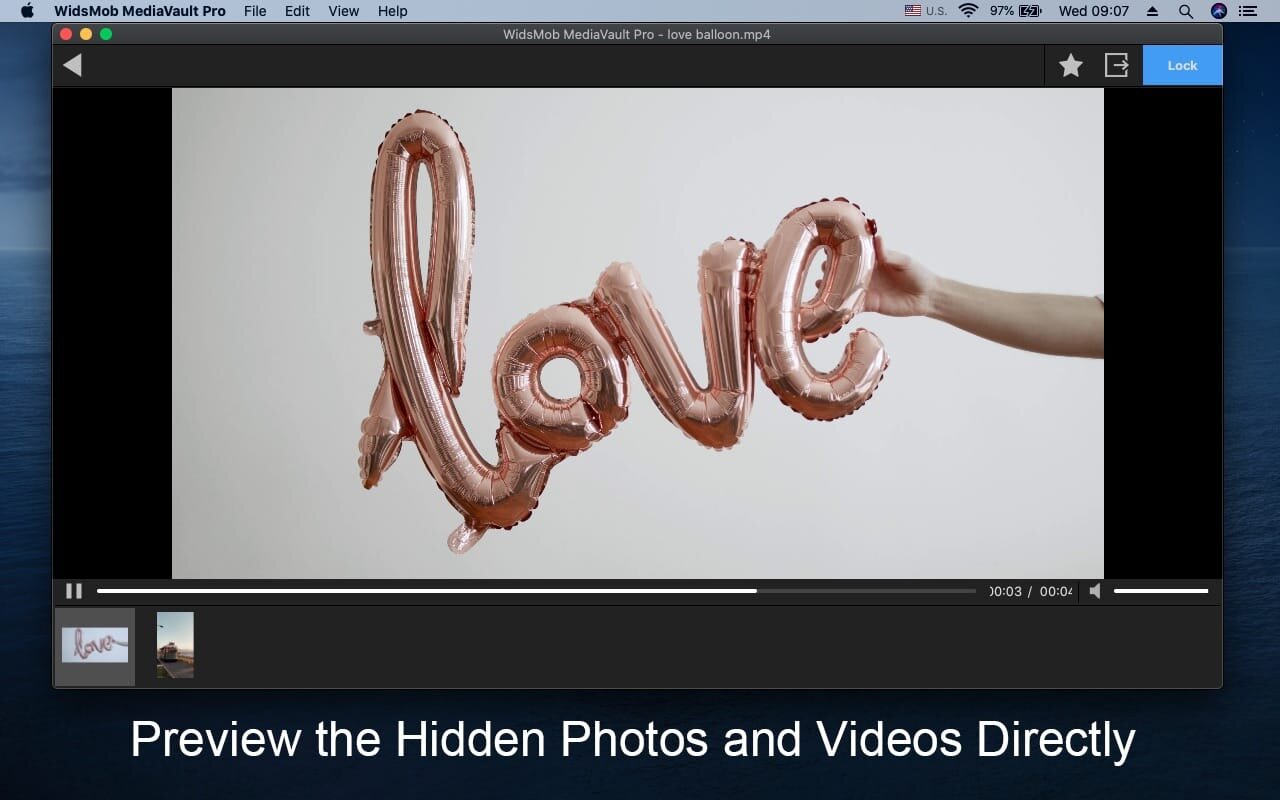
Task: Mute audio with the speaker icon
Action: pos(1095,591)
